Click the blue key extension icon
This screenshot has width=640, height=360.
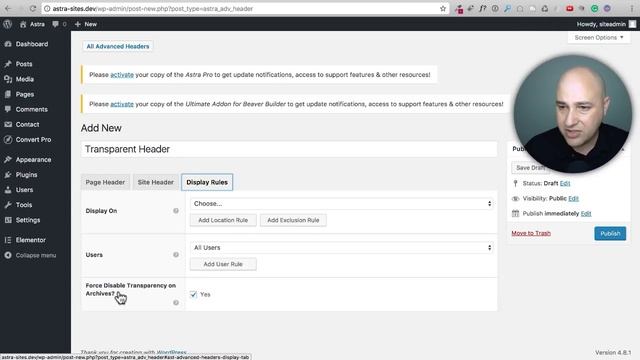click(x=507, y=9)
